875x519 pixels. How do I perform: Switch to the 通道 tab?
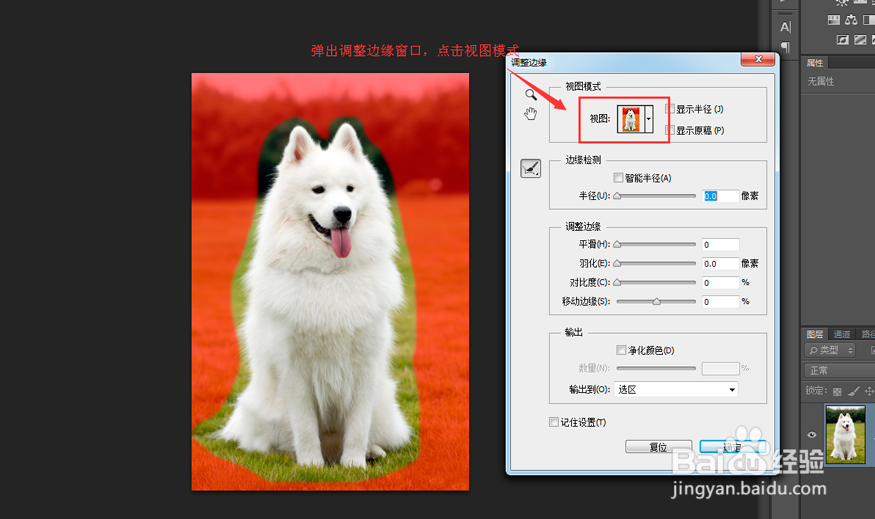pos(842,334)
